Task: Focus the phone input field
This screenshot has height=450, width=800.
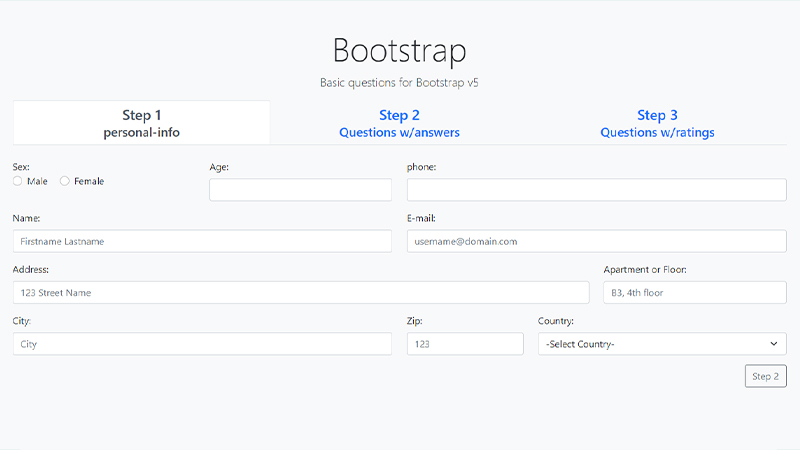Action: (x=596, y=190)
